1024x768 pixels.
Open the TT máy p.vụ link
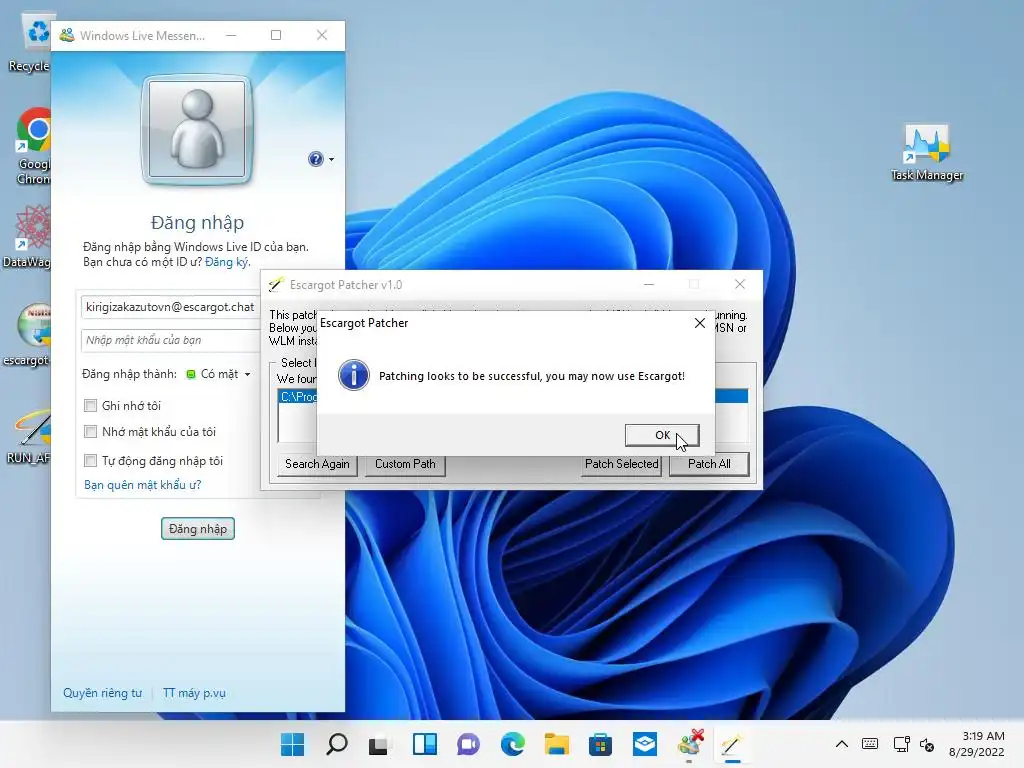(194, 693)
